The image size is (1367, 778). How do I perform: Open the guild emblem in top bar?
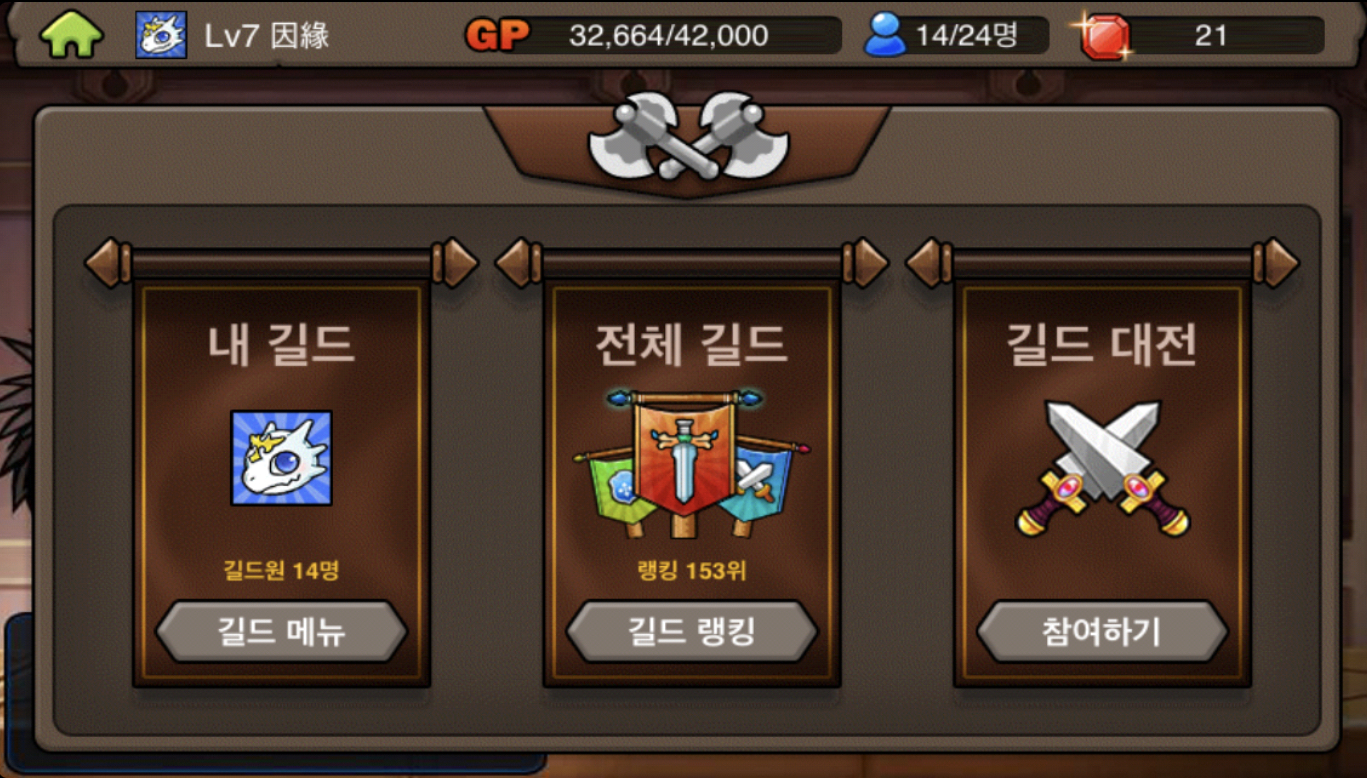pyautogui.click(x=161, y=35)
